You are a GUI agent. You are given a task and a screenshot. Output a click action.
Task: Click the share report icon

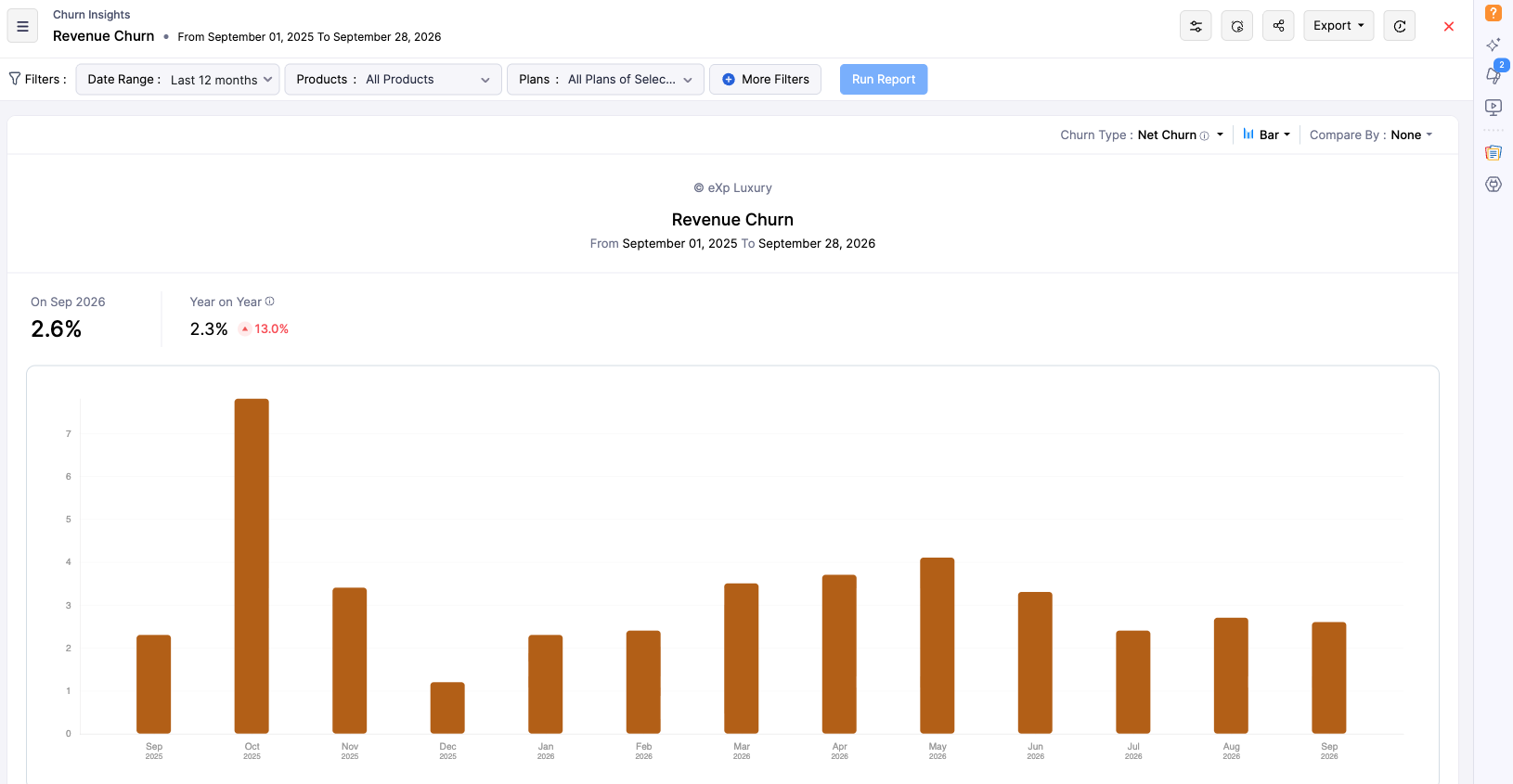[x=1278, y=26]
